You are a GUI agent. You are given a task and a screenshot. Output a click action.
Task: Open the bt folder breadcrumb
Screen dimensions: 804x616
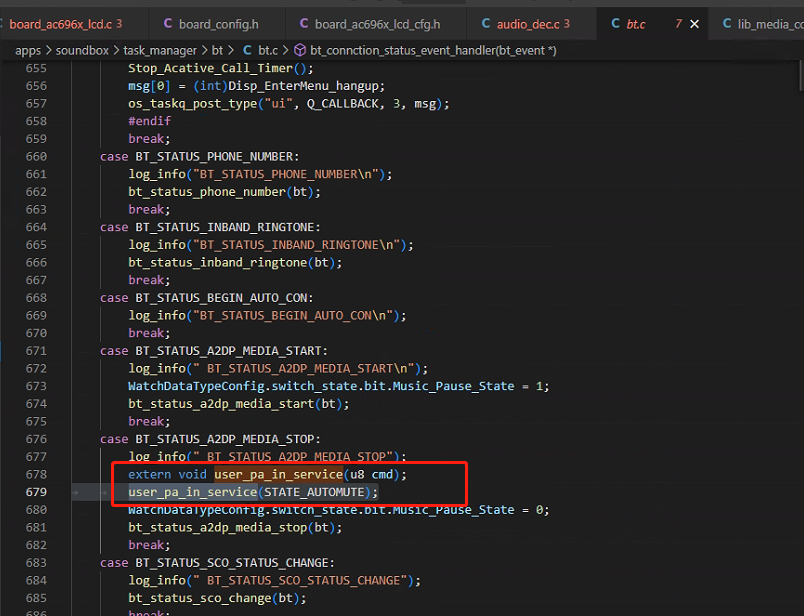point(217,50)
